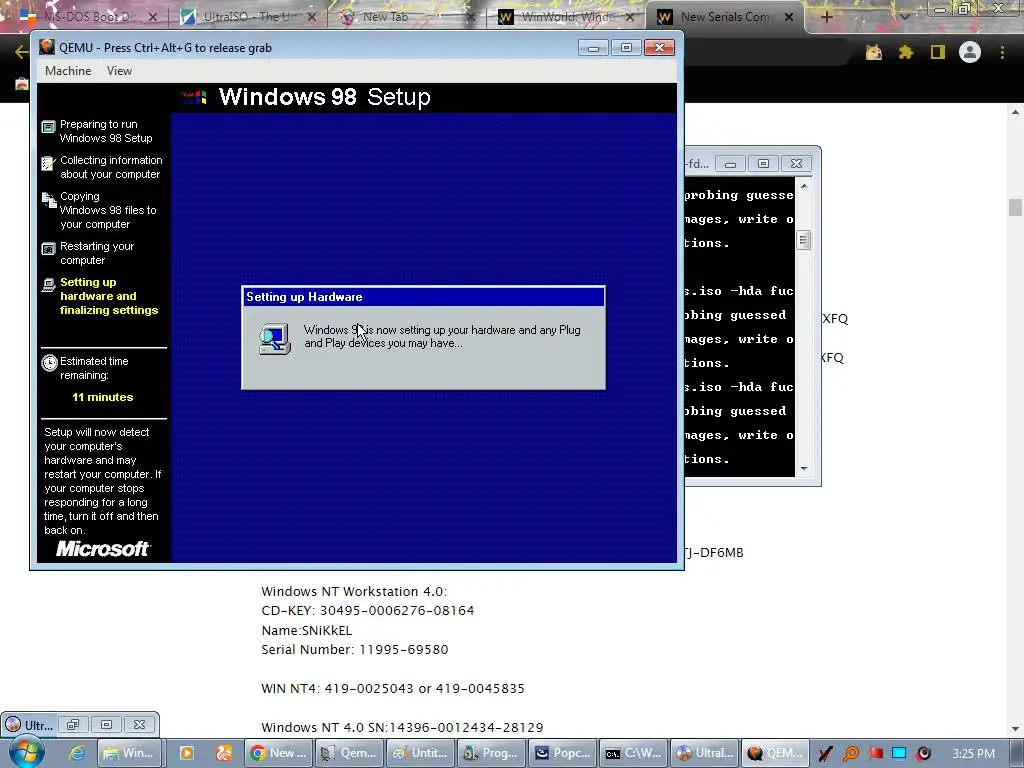Click the browser page scrollbar thumb
1024x768 pixels.
(1015, 208)
